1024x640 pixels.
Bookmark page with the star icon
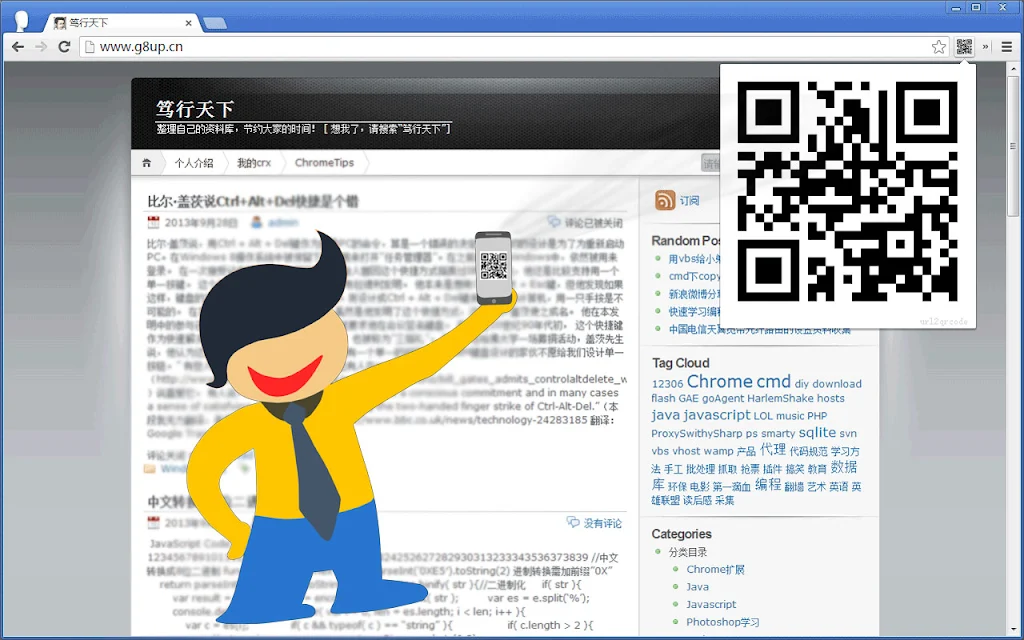coord(938,47)
